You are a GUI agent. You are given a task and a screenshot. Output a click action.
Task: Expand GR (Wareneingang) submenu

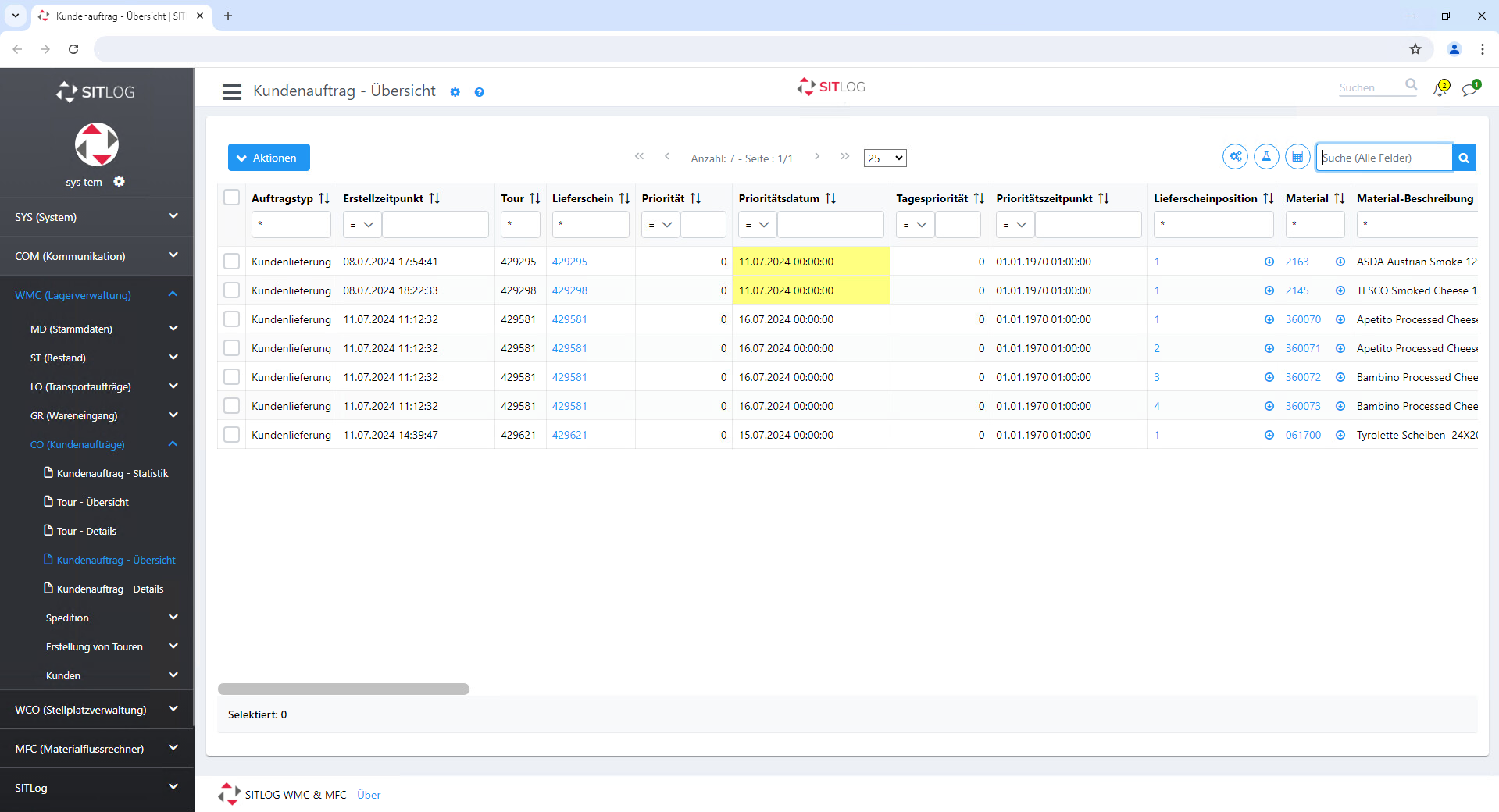pos(97,415)
